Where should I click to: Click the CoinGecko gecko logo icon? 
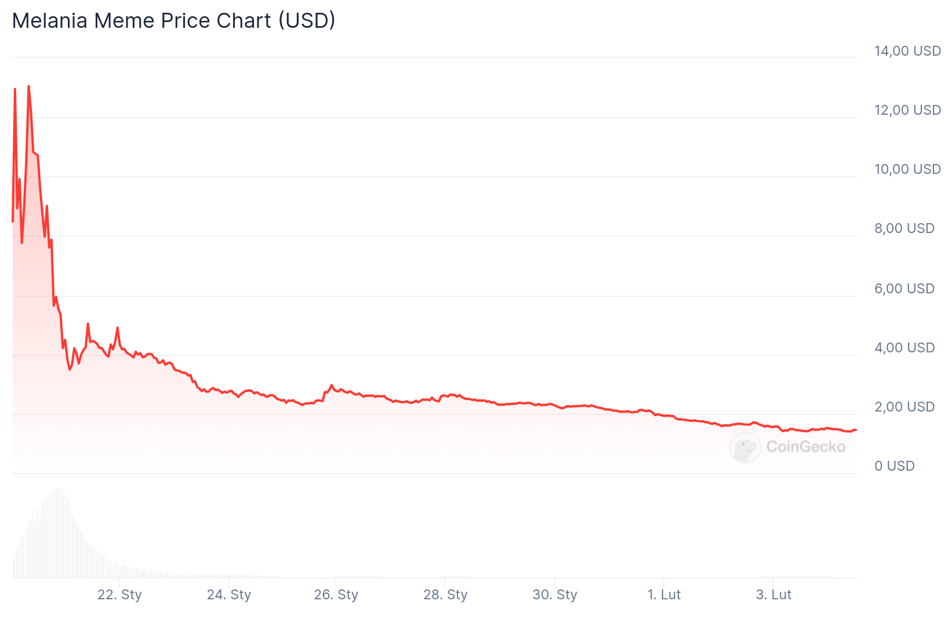point(744,447)
